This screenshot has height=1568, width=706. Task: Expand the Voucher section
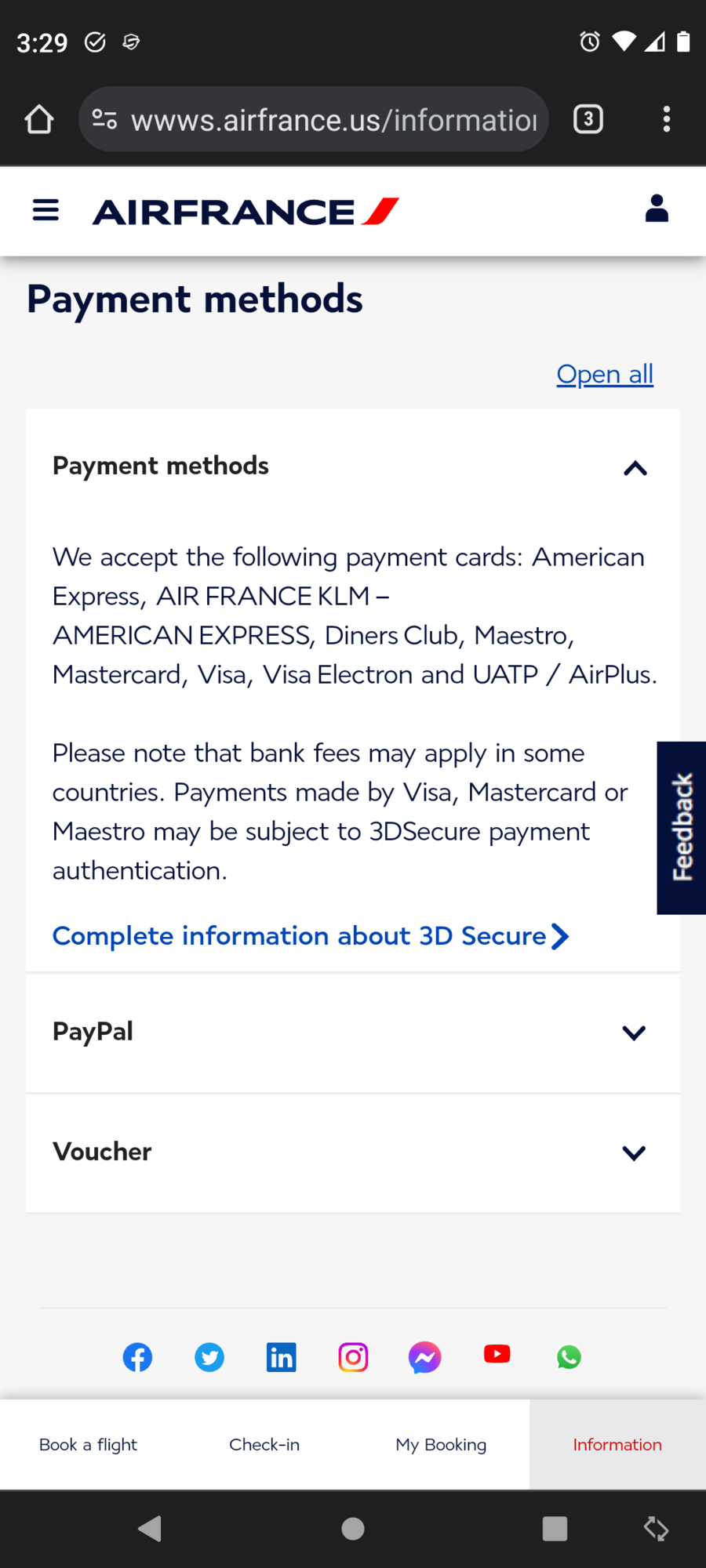pyautogui.click(x=633, y=1152)
